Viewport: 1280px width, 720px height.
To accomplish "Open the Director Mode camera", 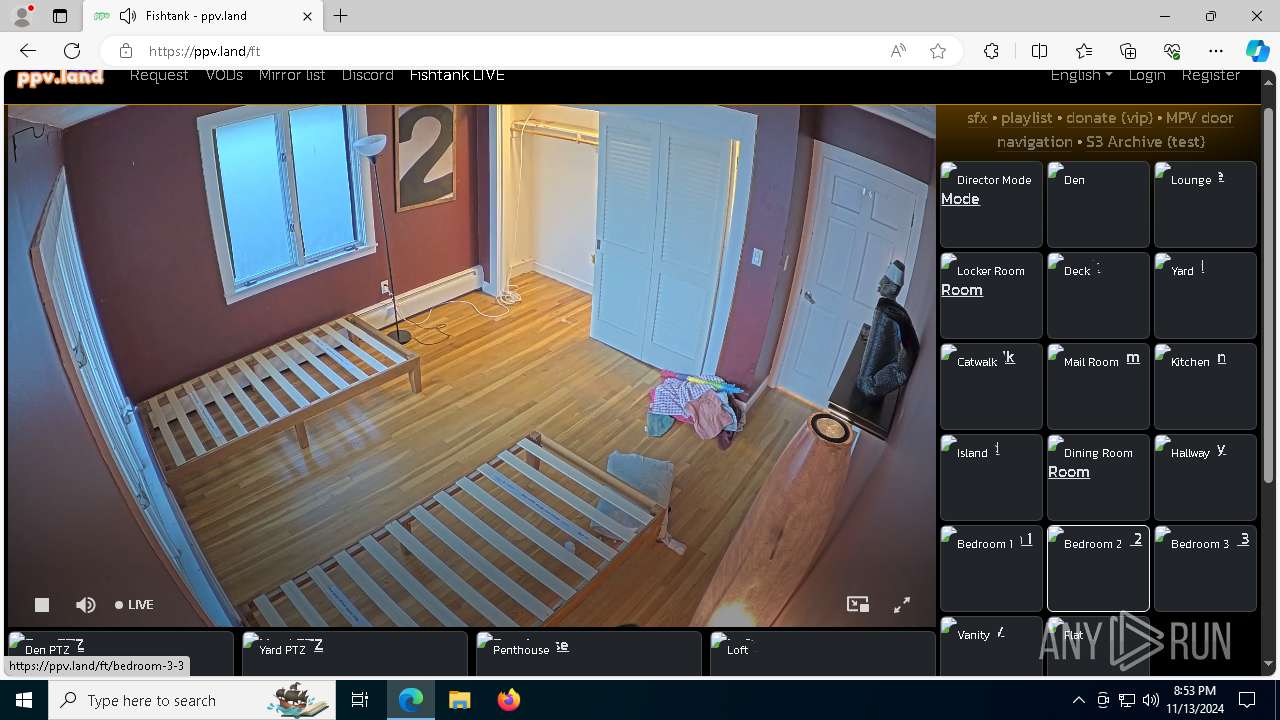I will 991,204.
